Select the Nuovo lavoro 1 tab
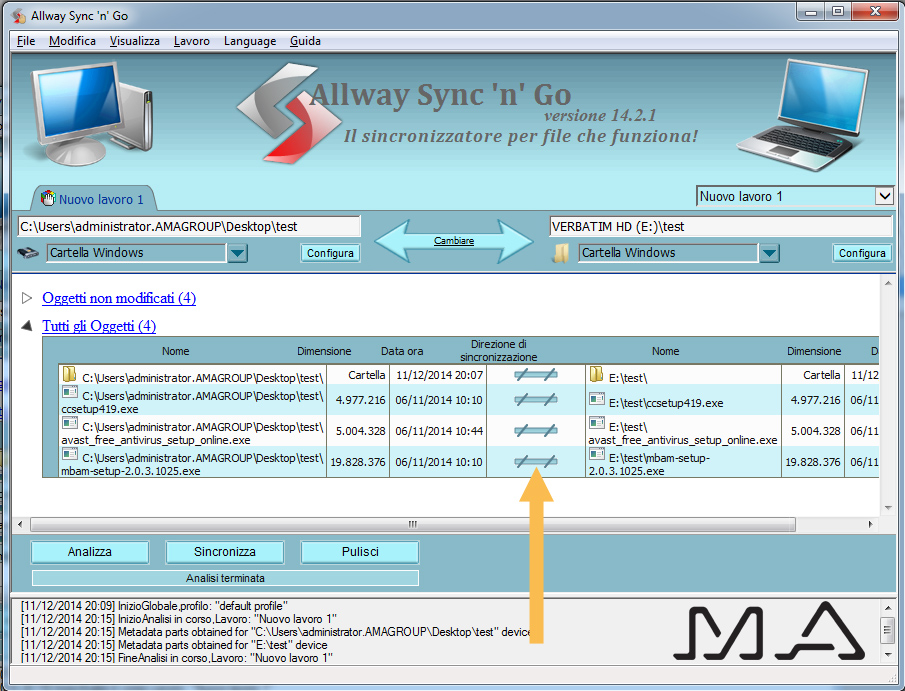 pyautogui.click(x=93, y=199)
